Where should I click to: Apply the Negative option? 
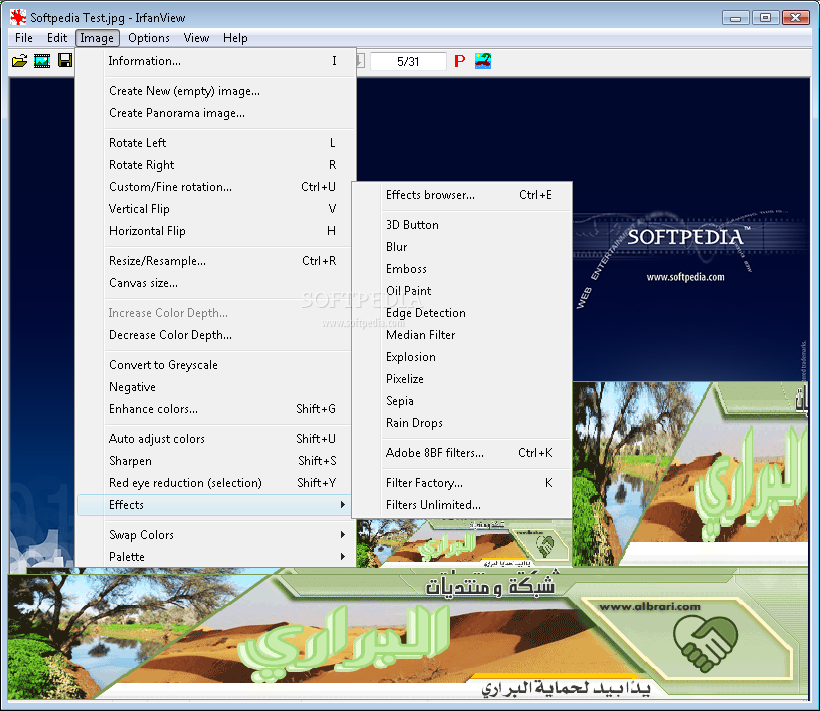[x=216, y=387]
